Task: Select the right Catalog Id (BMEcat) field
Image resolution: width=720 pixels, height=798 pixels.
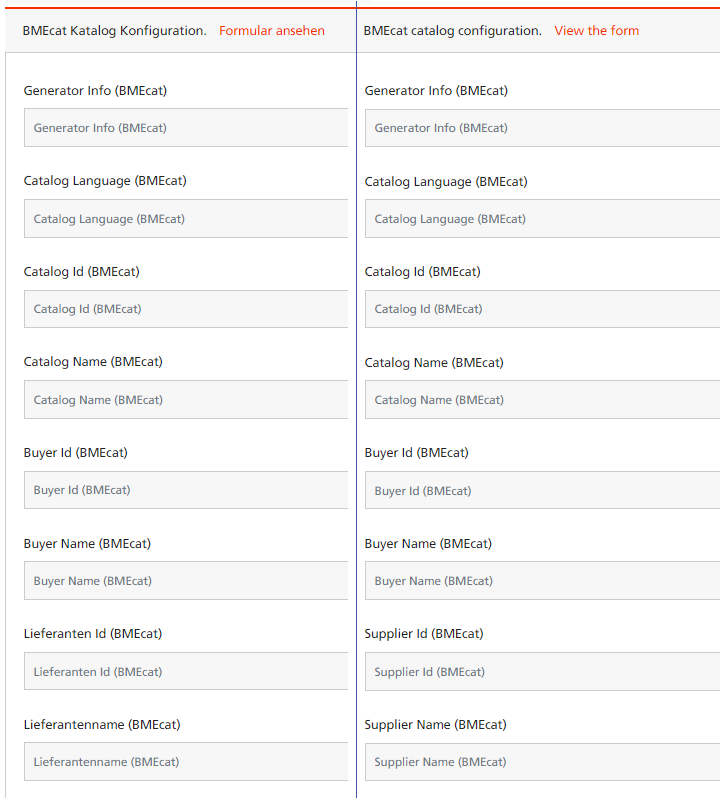Action: tap(541, 309)
